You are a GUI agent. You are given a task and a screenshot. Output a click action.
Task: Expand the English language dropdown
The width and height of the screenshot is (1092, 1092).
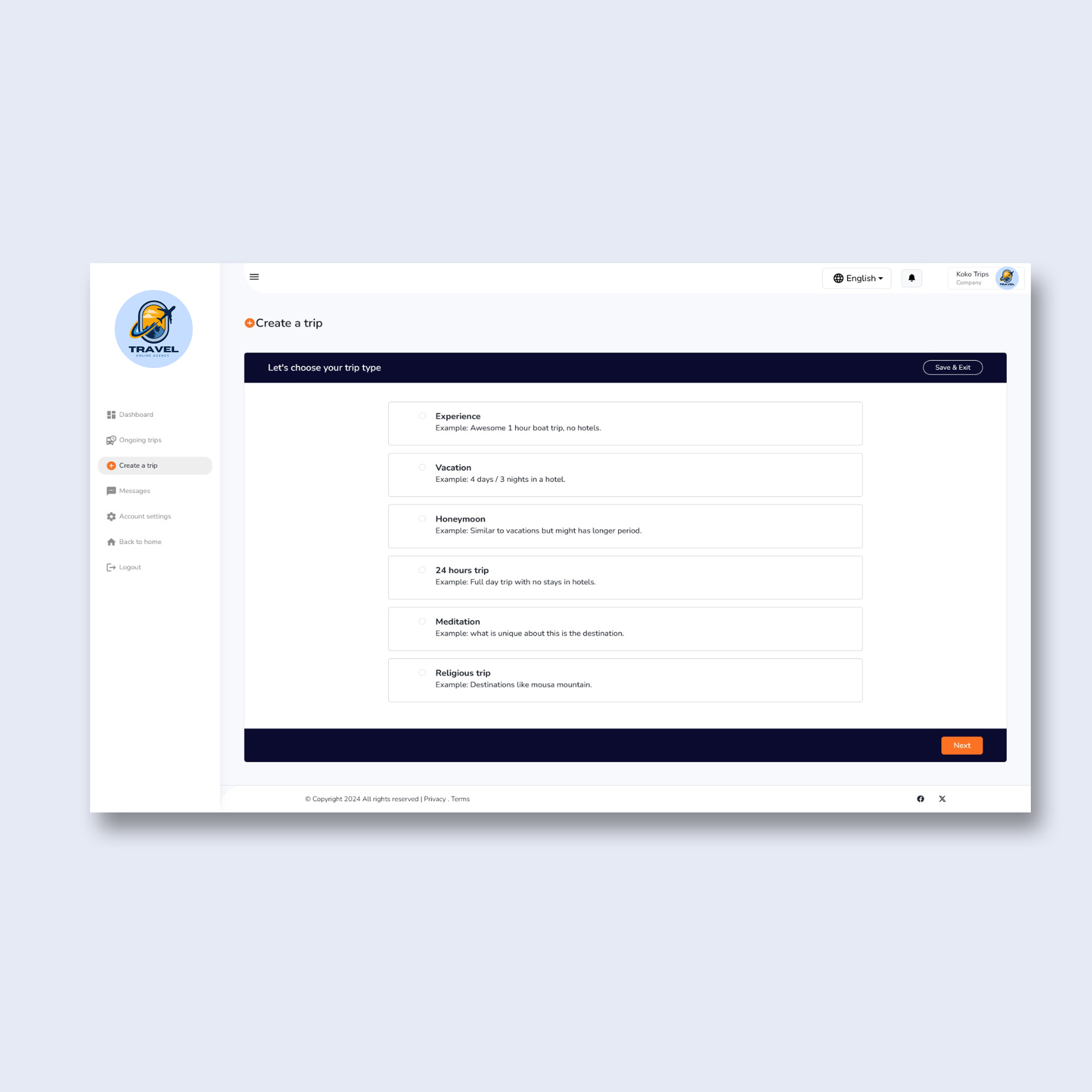coord(856,278)
